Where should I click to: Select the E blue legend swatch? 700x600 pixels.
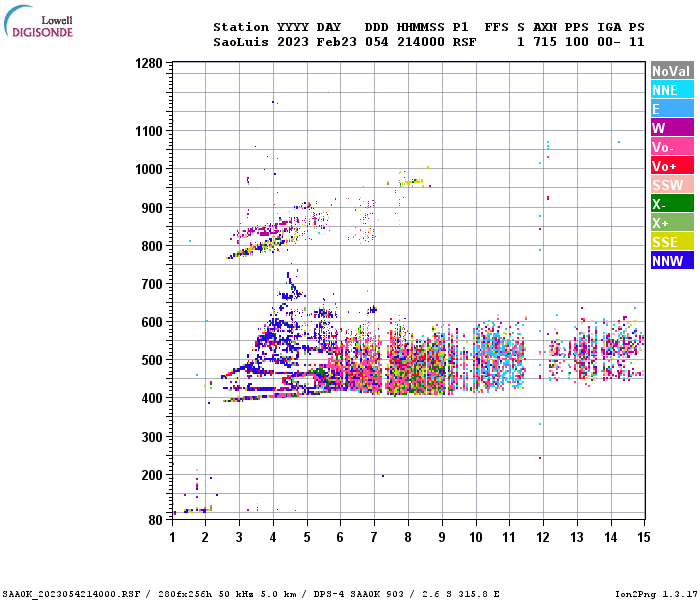pyautogui.click(x=672, y=109)
